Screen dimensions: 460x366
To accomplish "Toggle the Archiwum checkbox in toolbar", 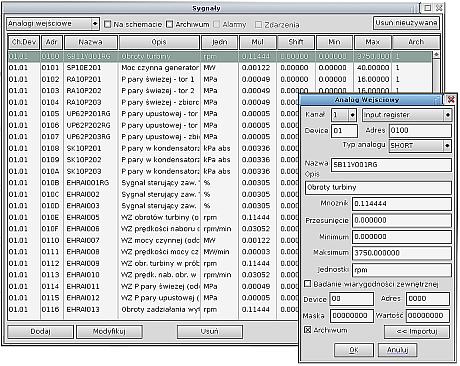I will pyautogui.click(x=170, y=24).
